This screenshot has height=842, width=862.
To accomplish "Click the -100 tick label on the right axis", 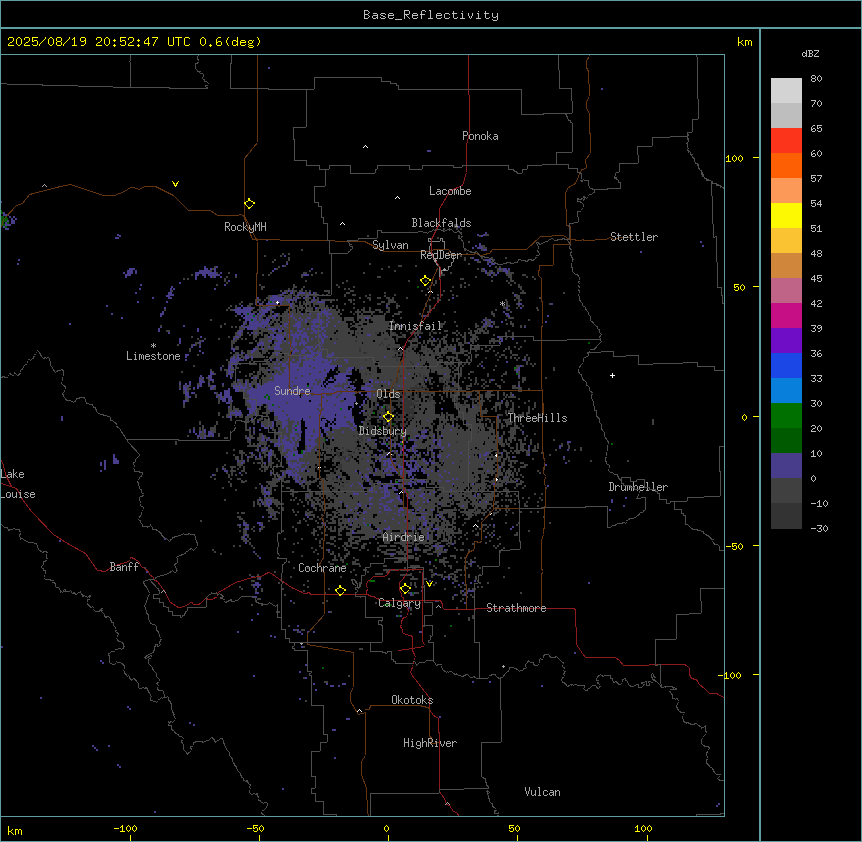I will pos(731,675).
